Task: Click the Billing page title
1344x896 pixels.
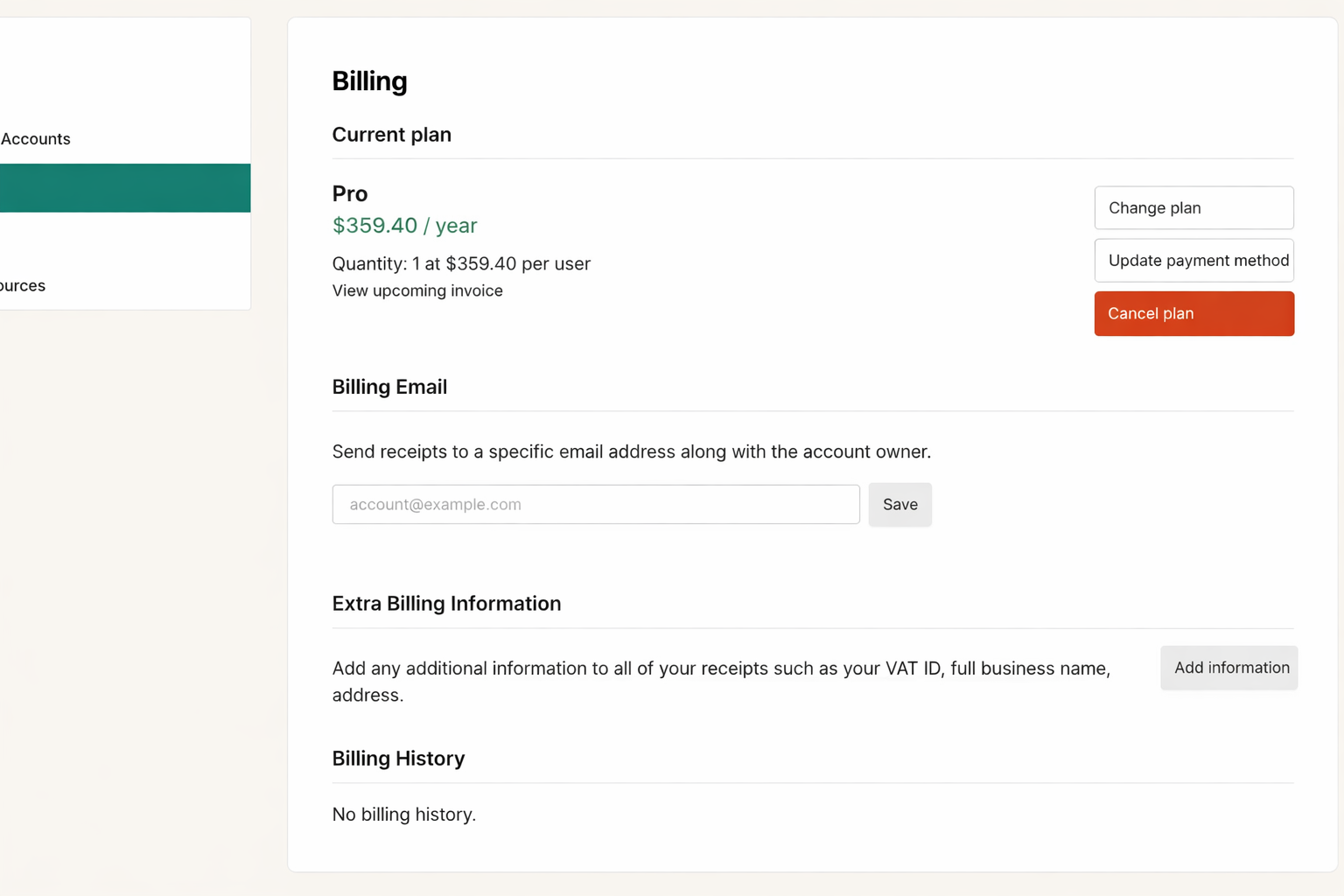Action: coord(369,81)
